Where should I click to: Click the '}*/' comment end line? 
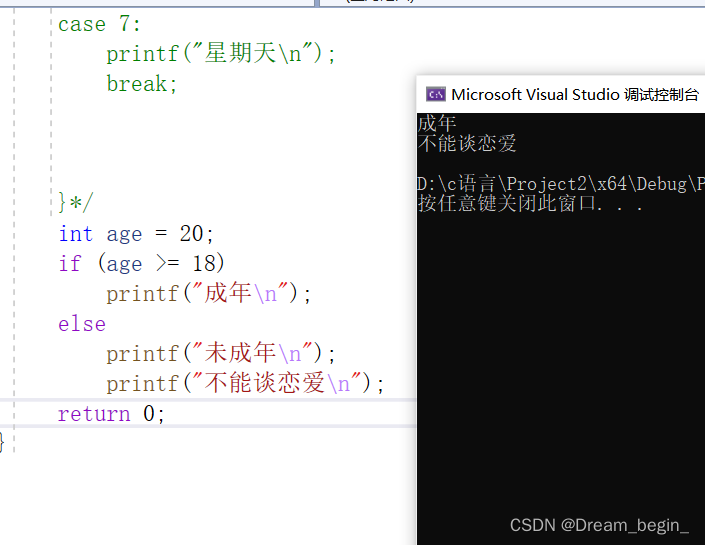[x=76, y=202]
